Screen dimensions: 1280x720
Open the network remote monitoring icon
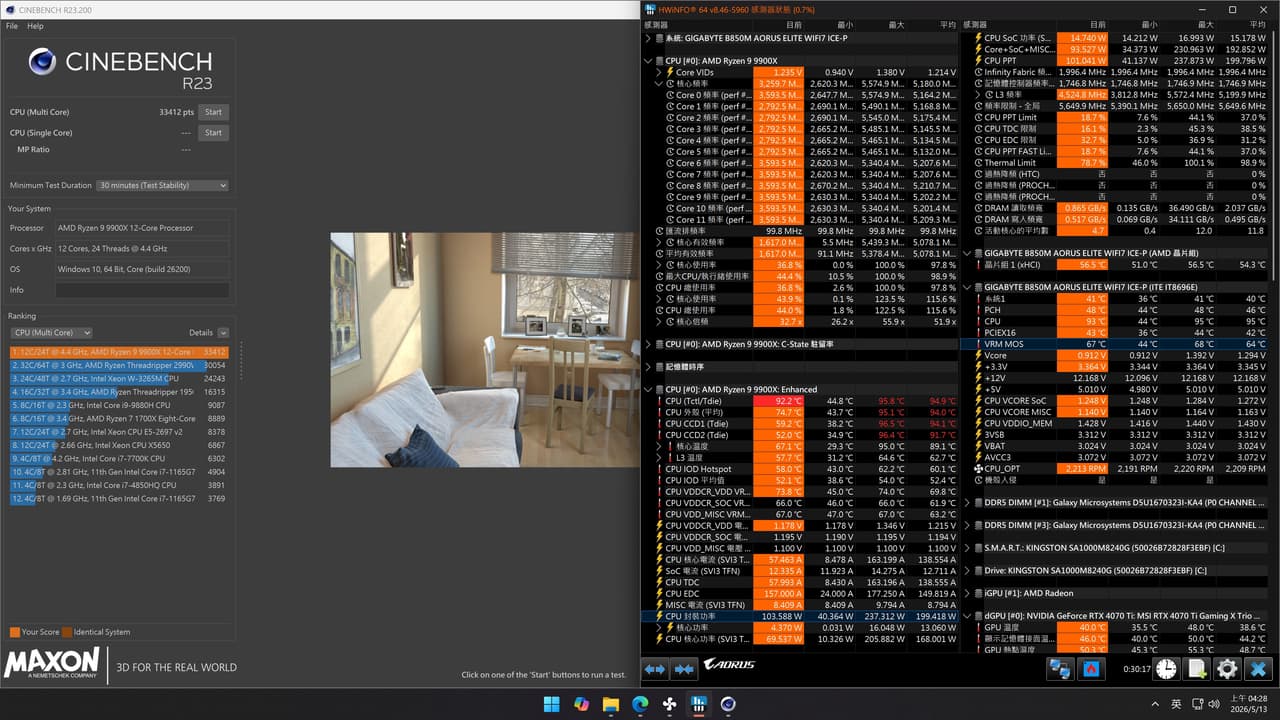[1060, 669]
